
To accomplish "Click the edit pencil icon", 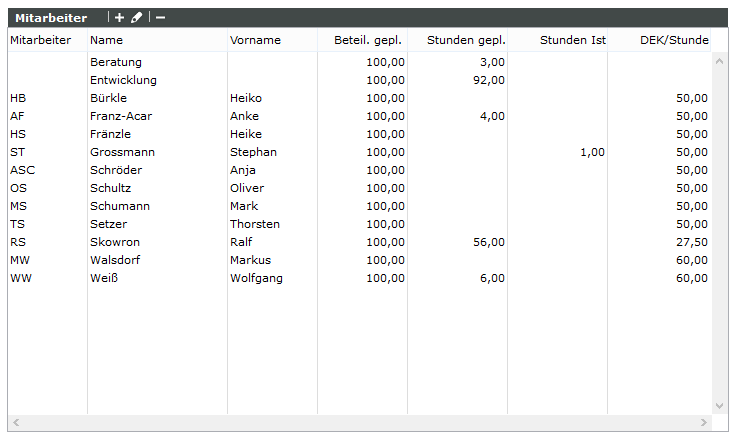I will click(137, 17).
